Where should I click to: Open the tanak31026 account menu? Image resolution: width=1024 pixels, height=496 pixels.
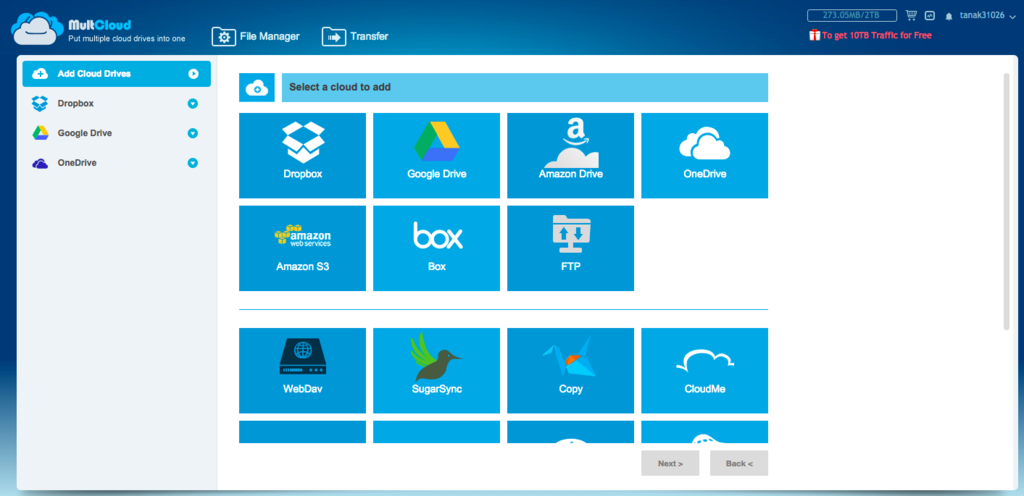[985, 15]
